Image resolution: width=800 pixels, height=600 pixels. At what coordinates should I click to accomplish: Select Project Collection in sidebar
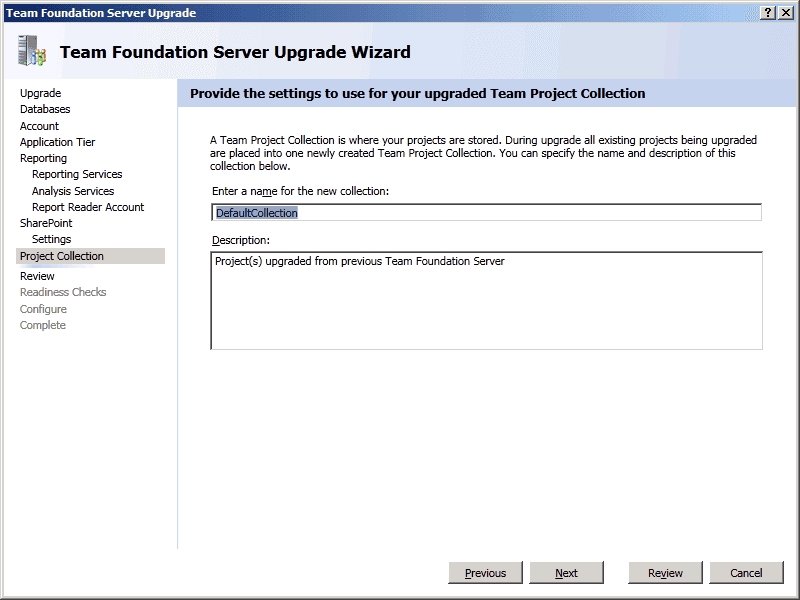pos(62,256)
